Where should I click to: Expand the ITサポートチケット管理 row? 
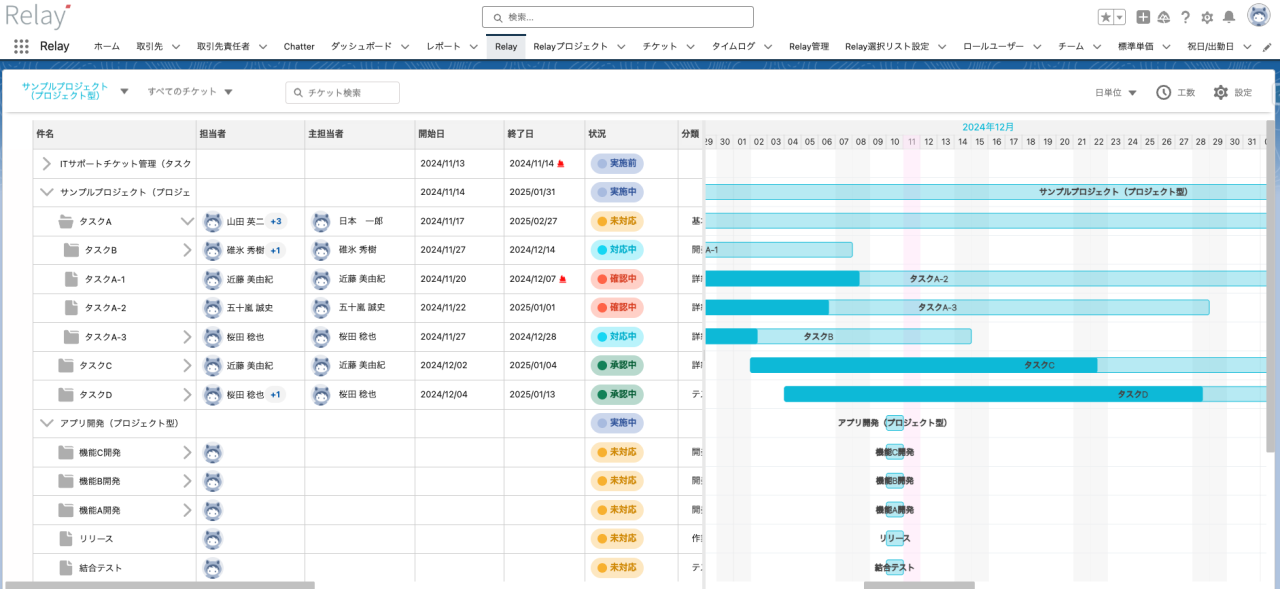pyautogui.click(x=46, y=163)
